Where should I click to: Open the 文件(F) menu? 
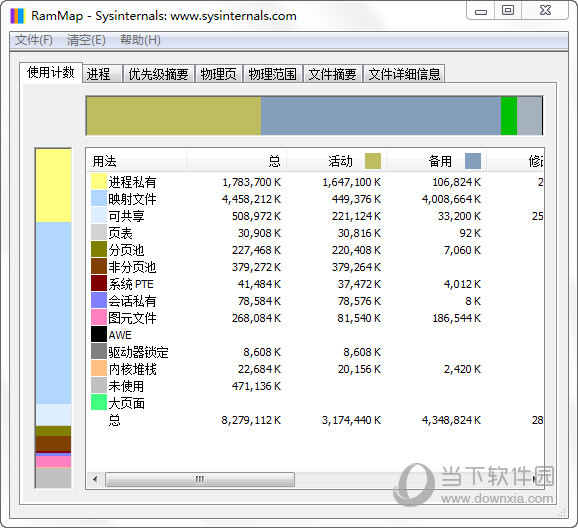pos(34,40)
